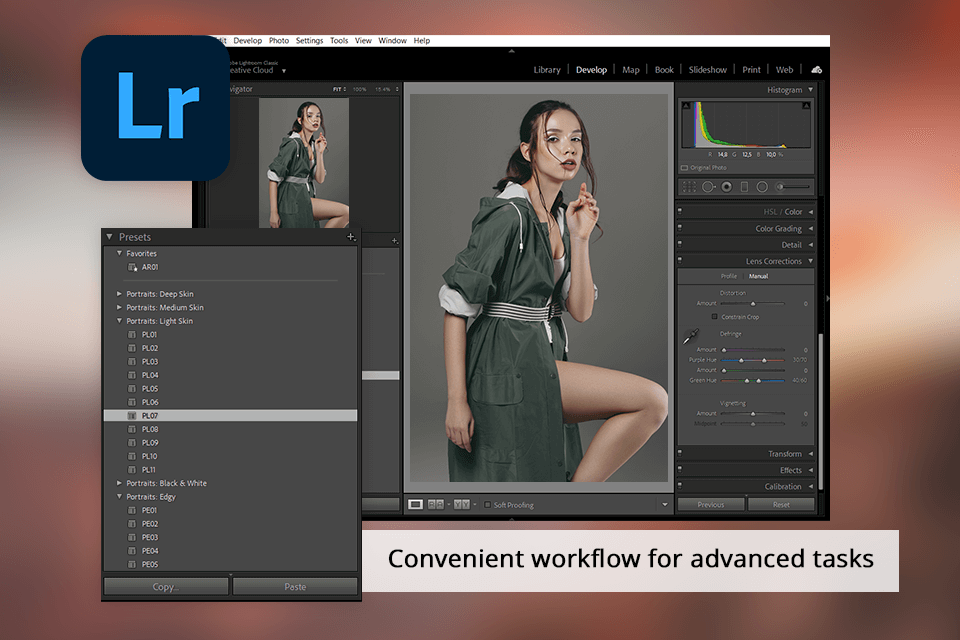Click the PL11 preset icon
This screenshot has width=960, height=640.
[x=132, y=470]
